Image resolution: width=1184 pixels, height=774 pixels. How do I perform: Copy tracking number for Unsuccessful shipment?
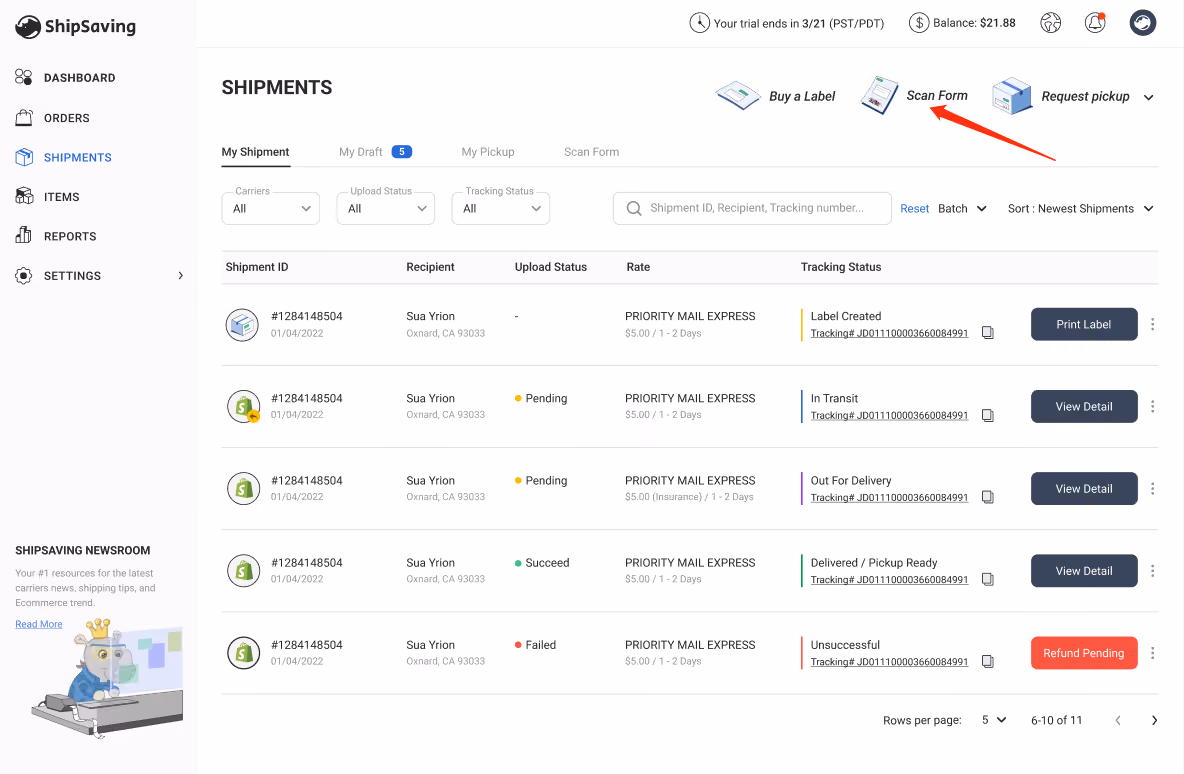tap(987, 661)
